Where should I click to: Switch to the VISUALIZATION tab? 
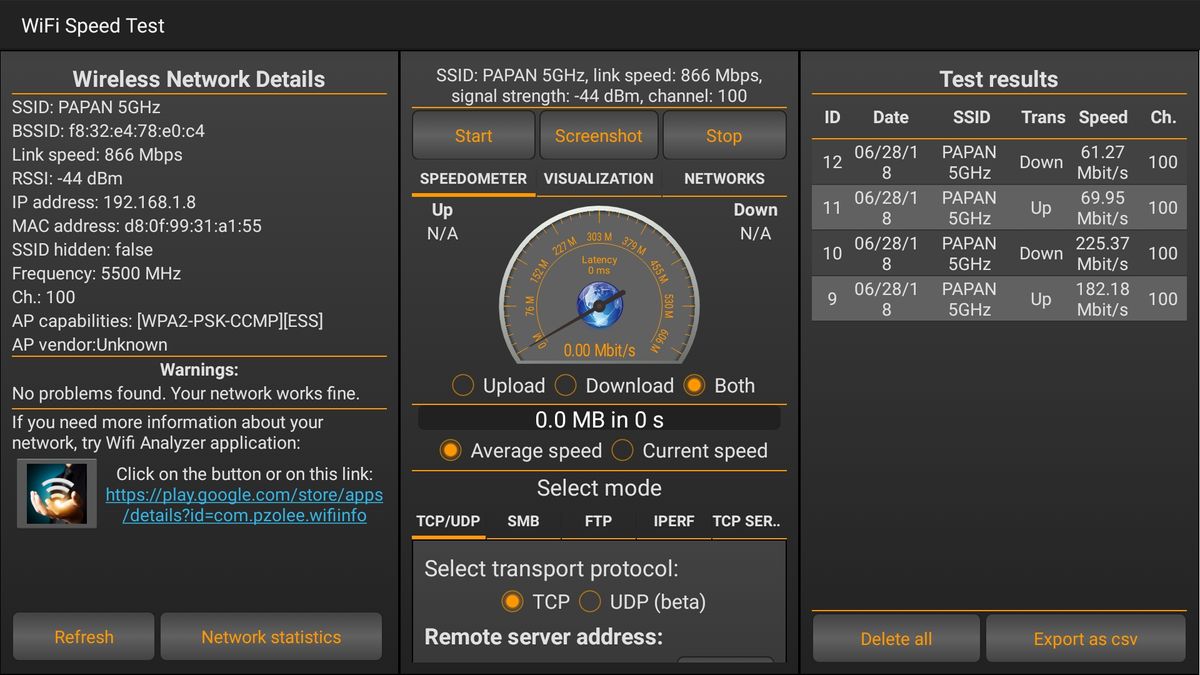(598, 179)
